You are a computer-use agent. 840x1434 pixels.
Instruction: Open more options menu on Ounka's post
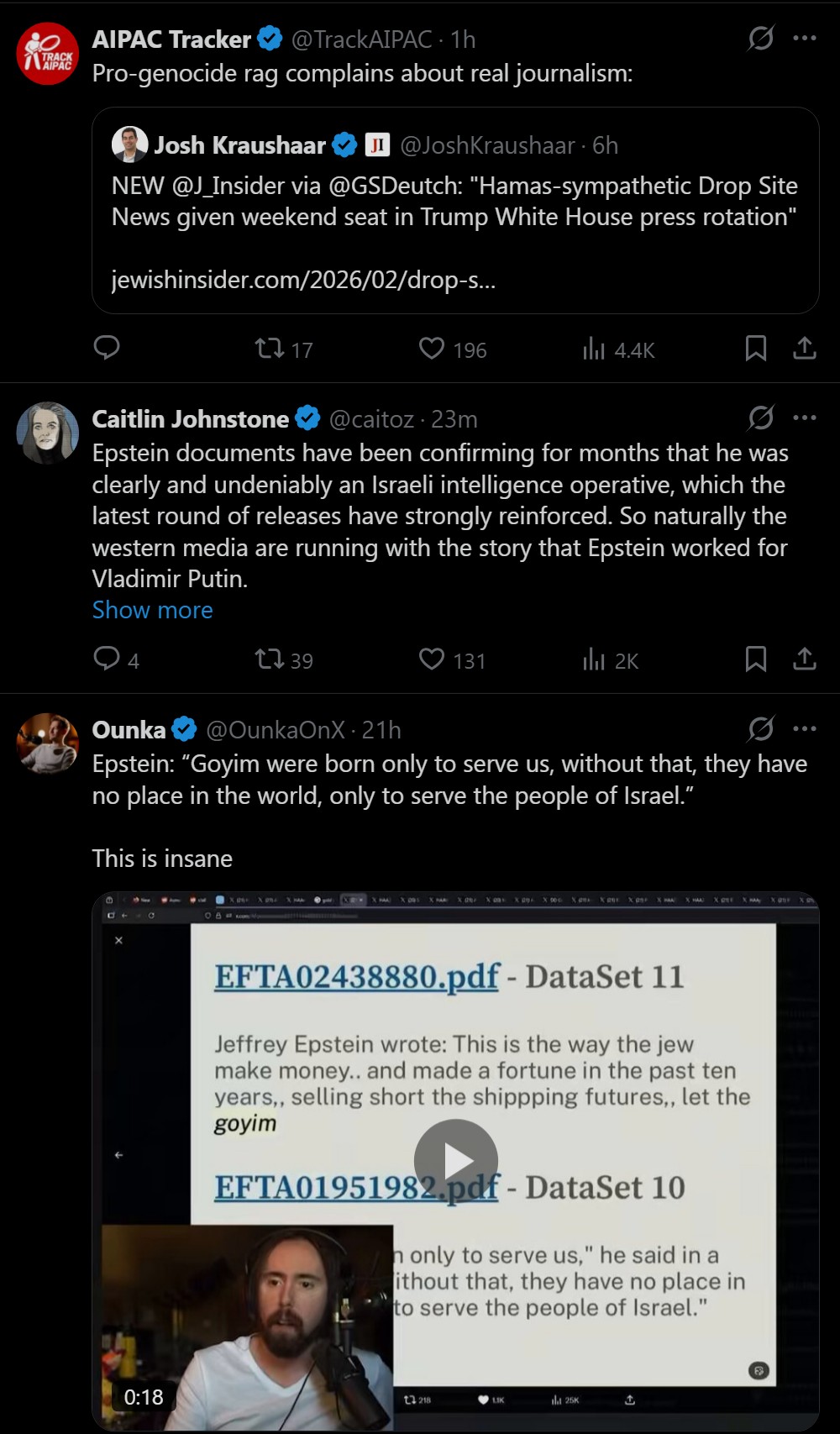tap(805, 728)
